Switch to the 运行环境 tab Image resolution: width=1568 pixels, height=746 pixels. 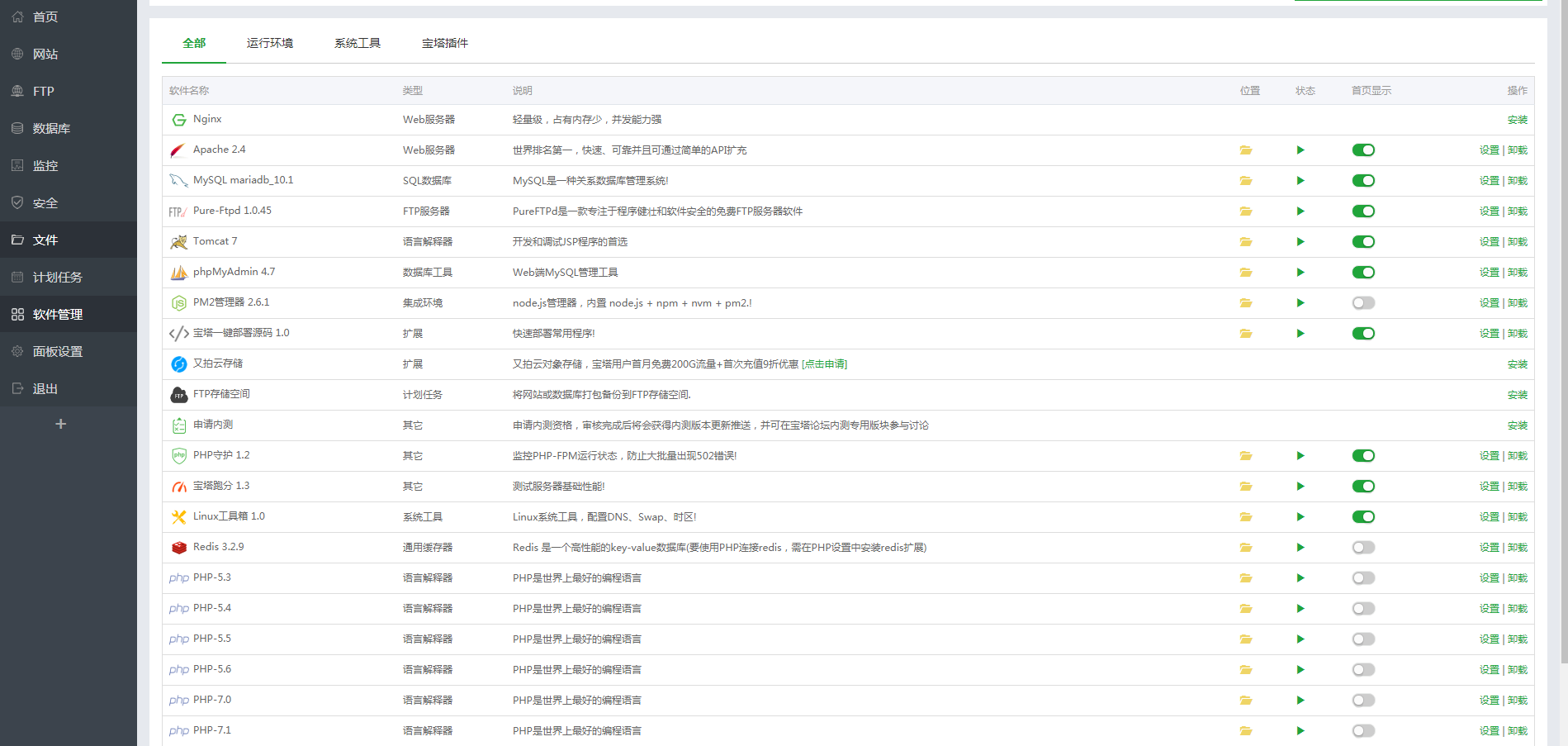(x=270, y=43)
